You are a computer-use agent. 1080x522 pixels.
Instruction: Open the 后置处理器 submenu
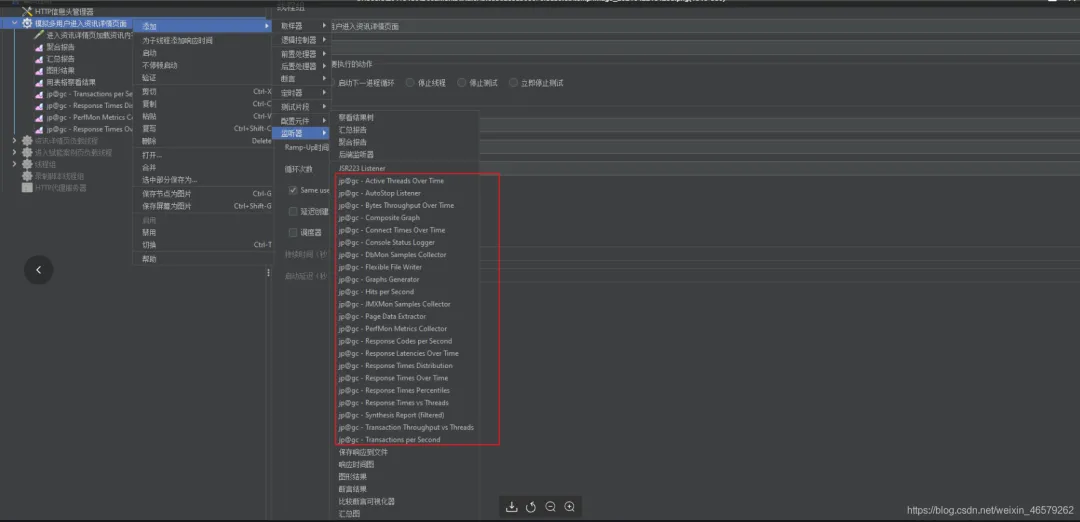tap(302, 67)
